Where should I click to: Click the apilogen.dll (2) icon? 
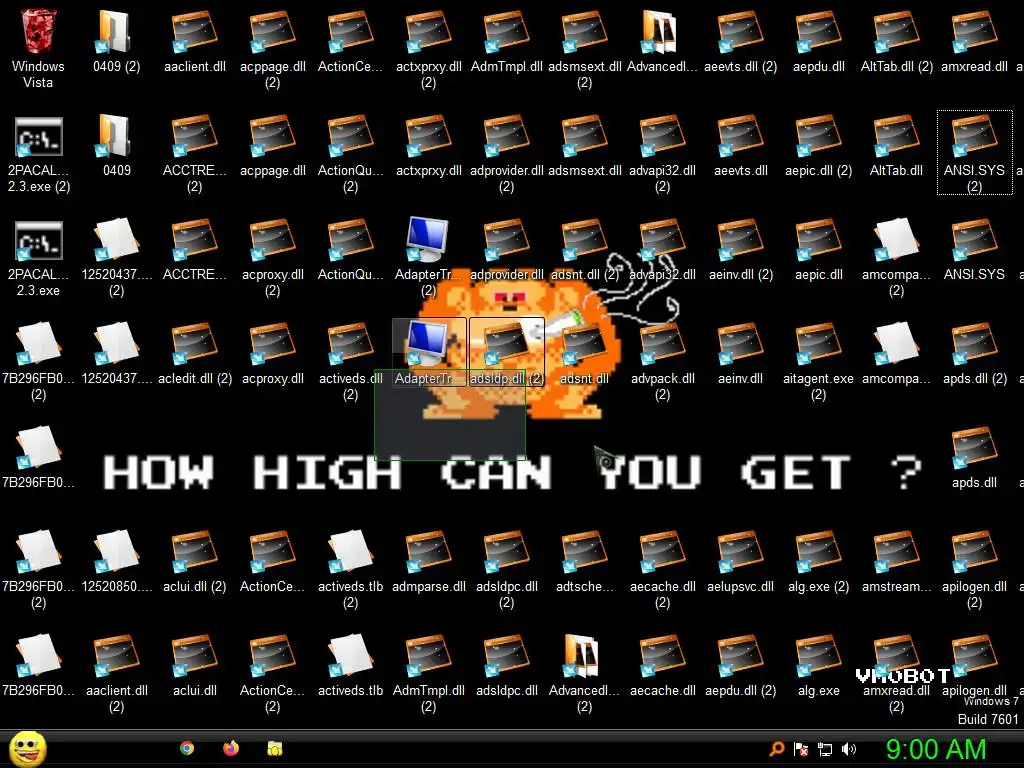click(974, 552)
